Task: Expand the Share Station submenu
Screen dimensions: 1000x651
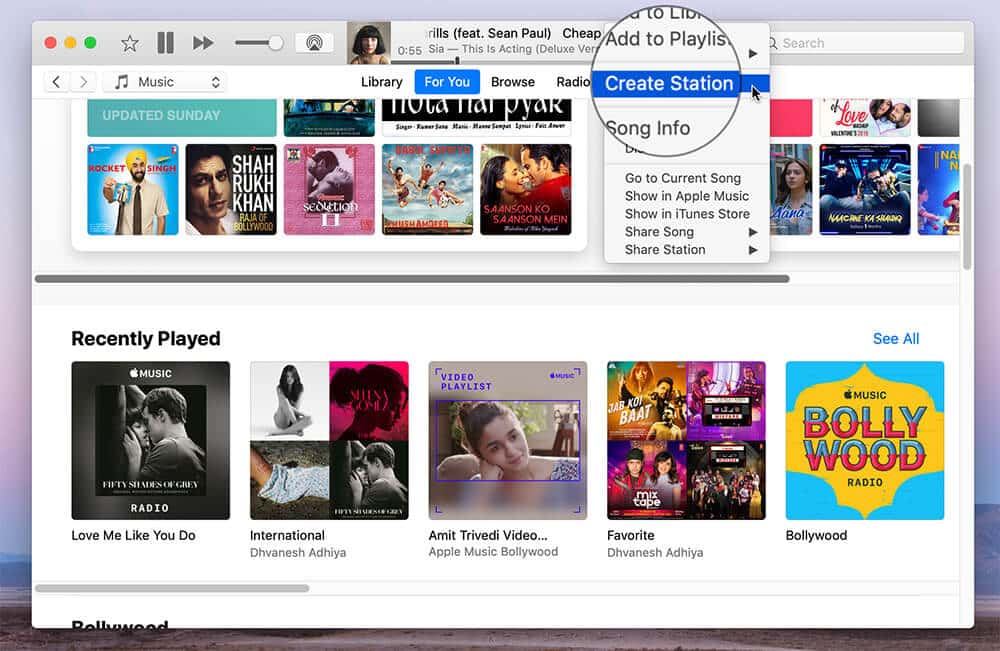Action: pyautogui.click(x=687, y=249)
